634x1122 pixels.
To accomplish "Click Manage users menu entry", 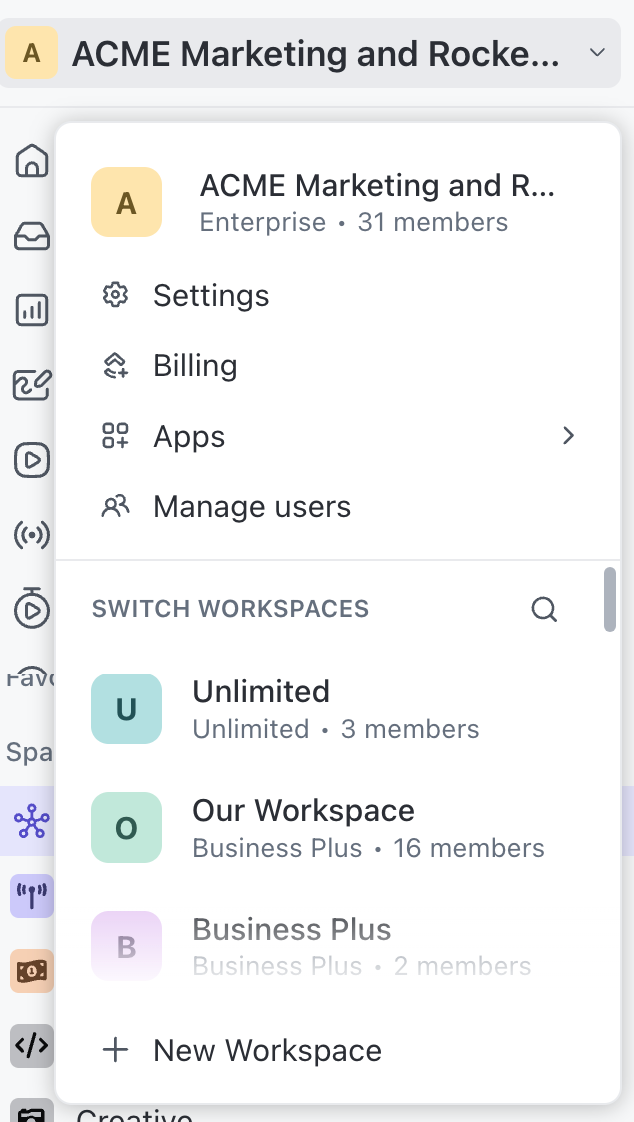I will click(x=251, y=507).
